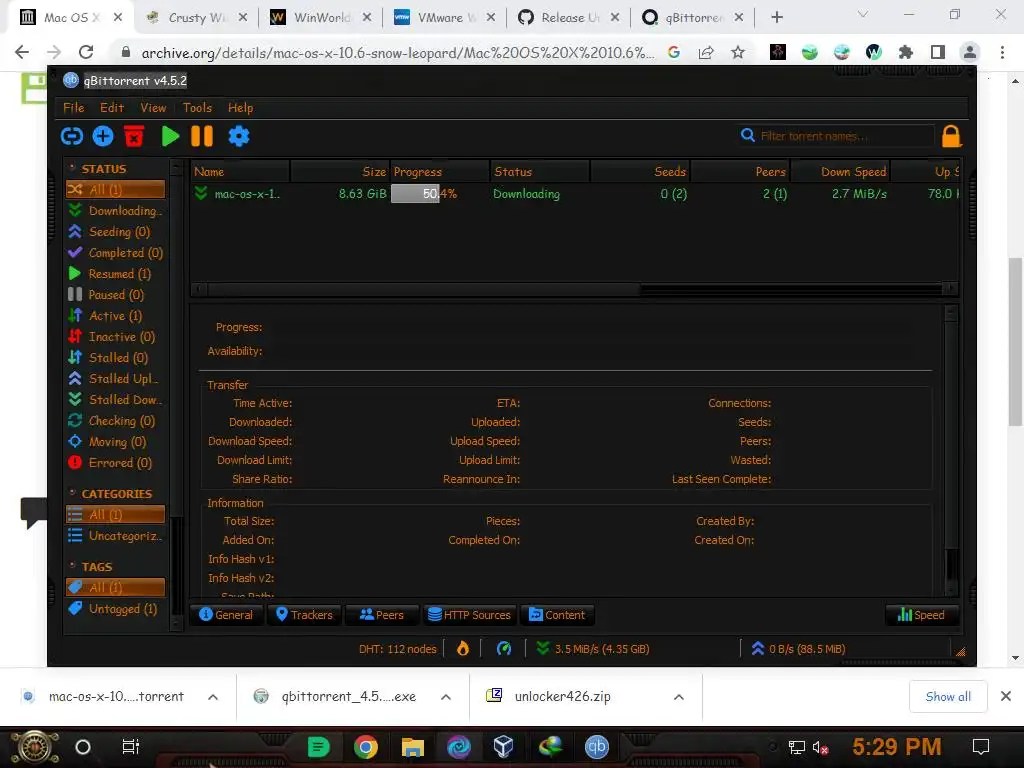1024x768 pixels.
Task: Click the Add Torrent Link toolbar icon
Action: [x=72, y=136]
